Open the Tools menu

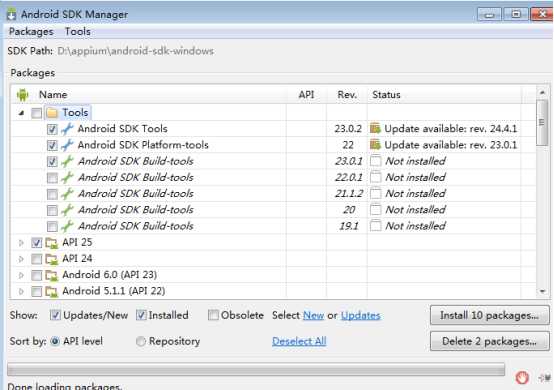[x=78, y=32]
